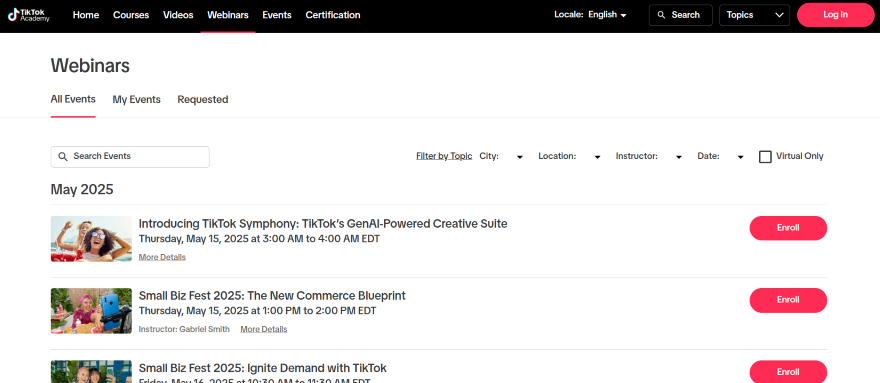Click More Details for New Commerce Blueprint
880x383 pixels.
pos(264,329)
